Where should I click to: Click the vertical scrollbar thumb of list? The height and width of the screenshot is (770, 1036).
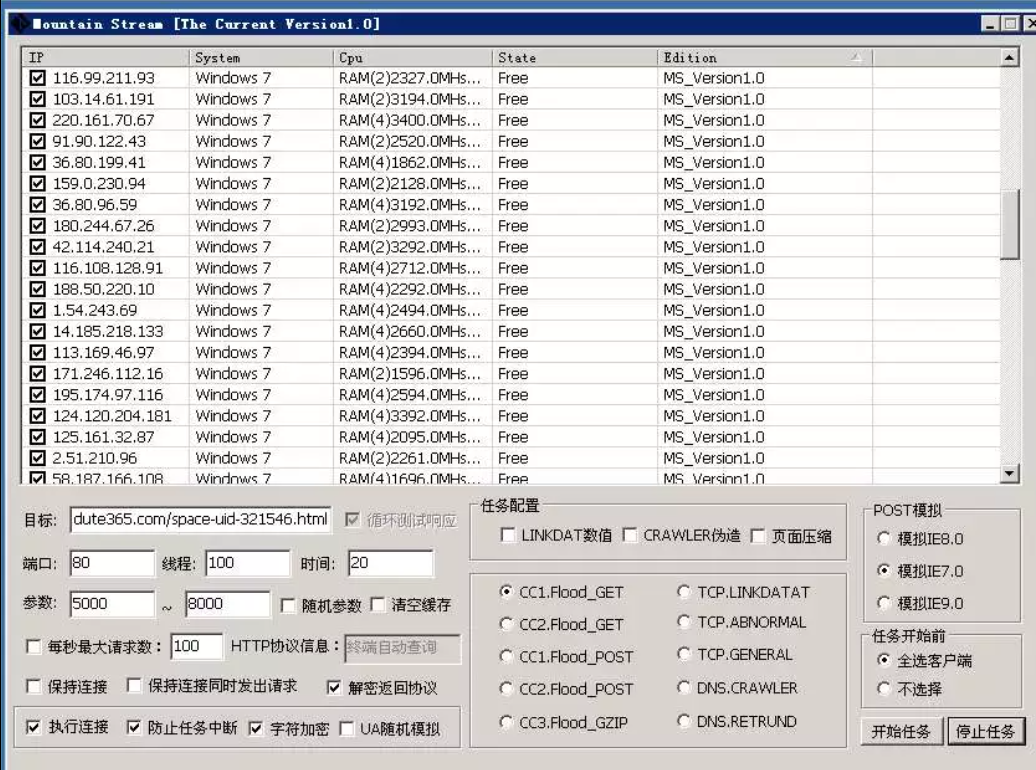pos(1009,225)
